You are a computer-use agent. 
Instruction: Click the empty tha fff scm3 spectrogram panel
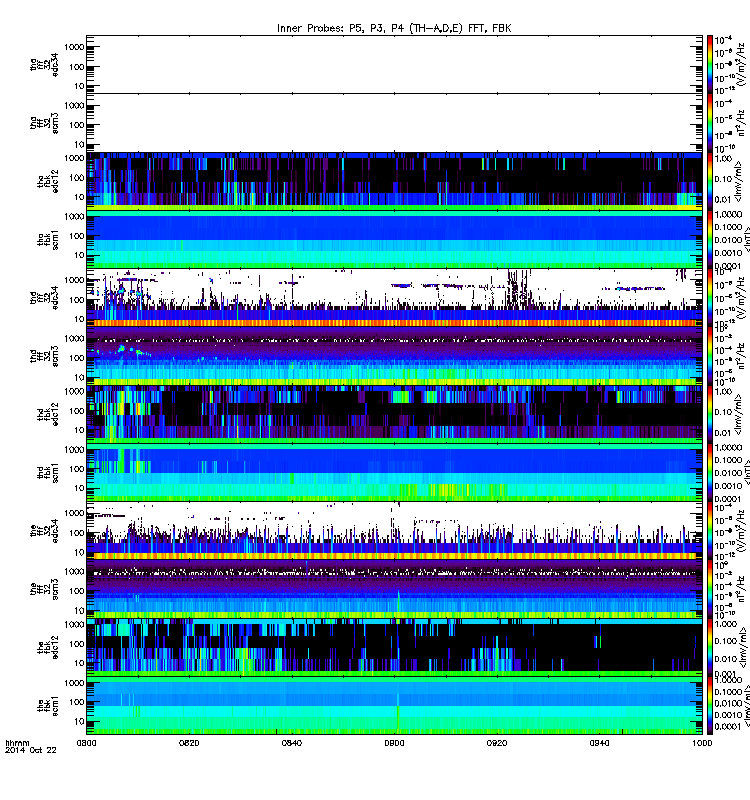(x=394, y=123)
